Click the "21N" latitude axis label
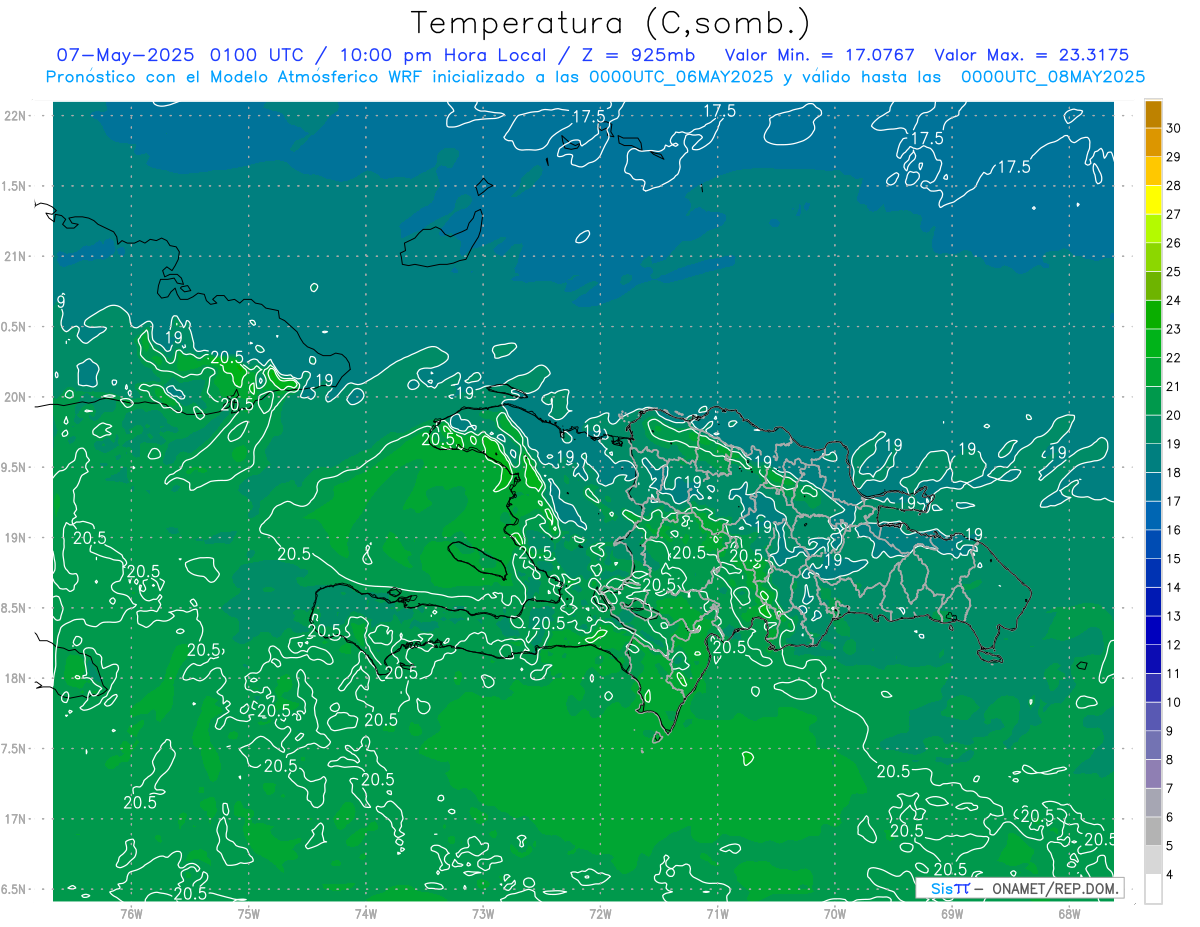This screenshot has height=927, width=1200. tap(16, 257)
